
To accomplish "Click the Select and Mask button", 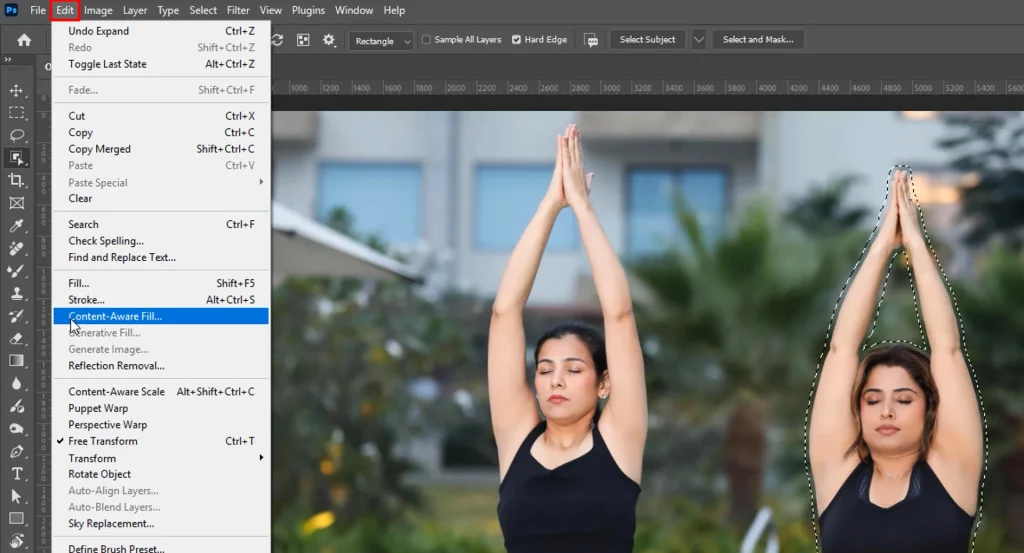I will pyautogui.click(x=758, y=39).
